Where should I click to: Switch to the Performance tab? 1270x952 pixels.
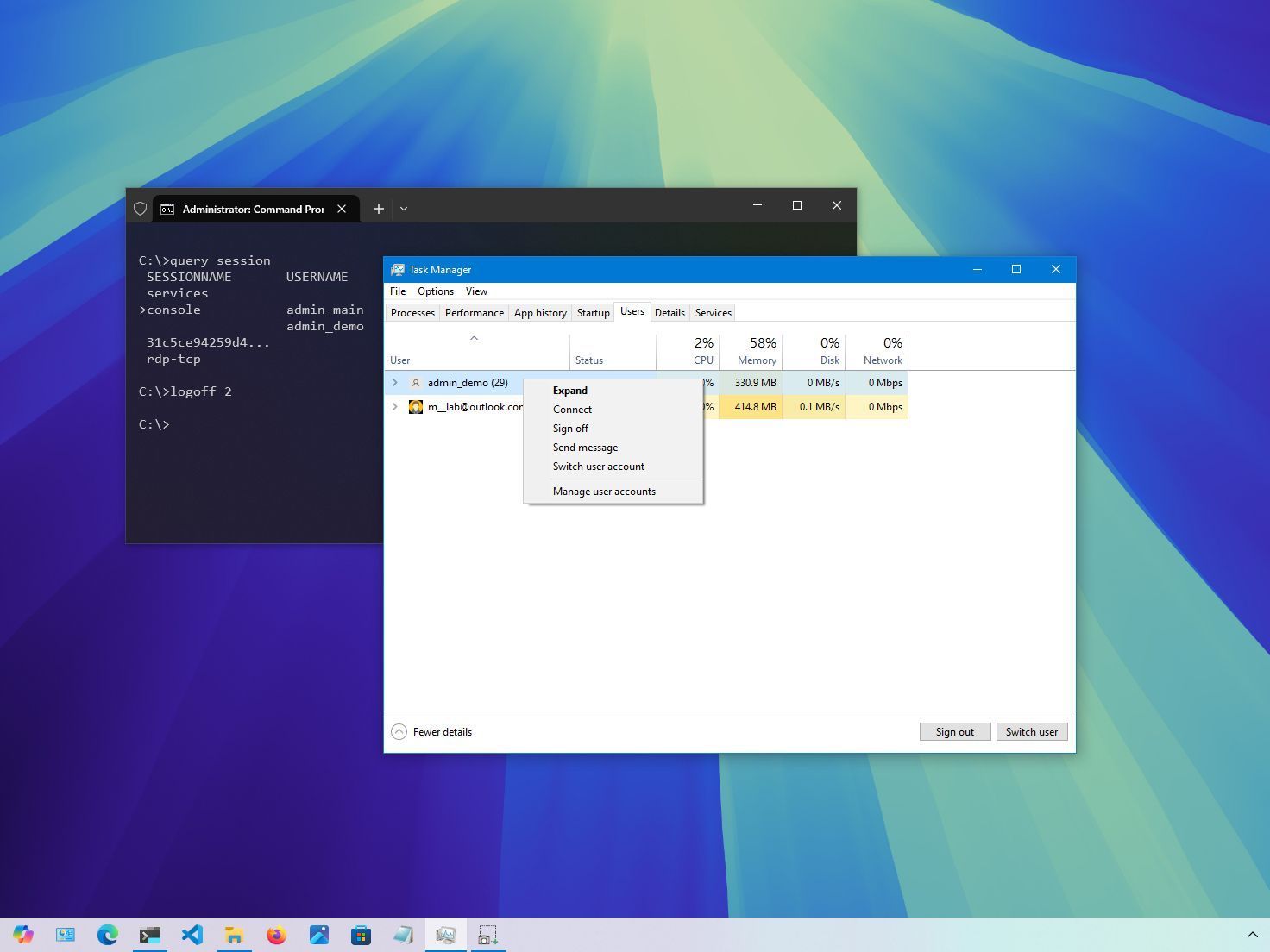474,313
